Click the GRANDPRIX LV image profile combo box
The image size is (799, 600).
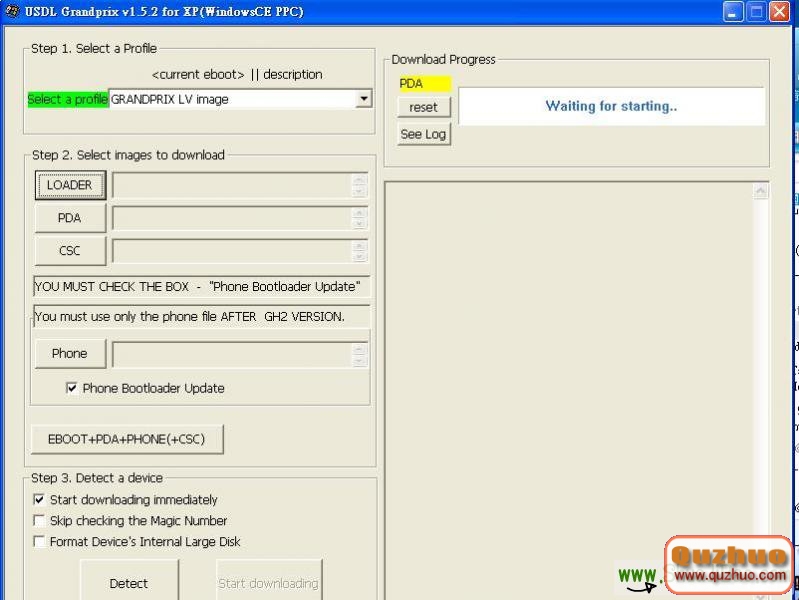pyautogui.click(x=241, y=99)
